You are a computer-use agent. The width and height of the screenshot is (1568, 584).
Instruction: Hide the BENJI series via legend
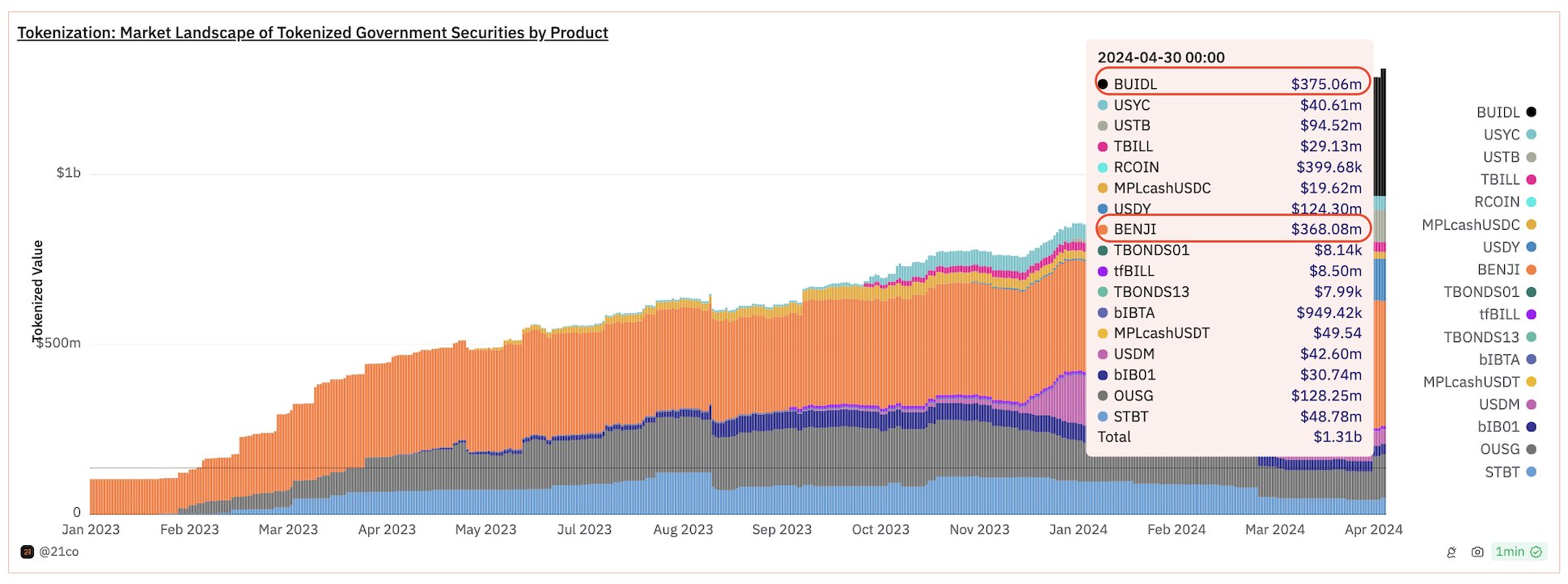click(1507, 269)
